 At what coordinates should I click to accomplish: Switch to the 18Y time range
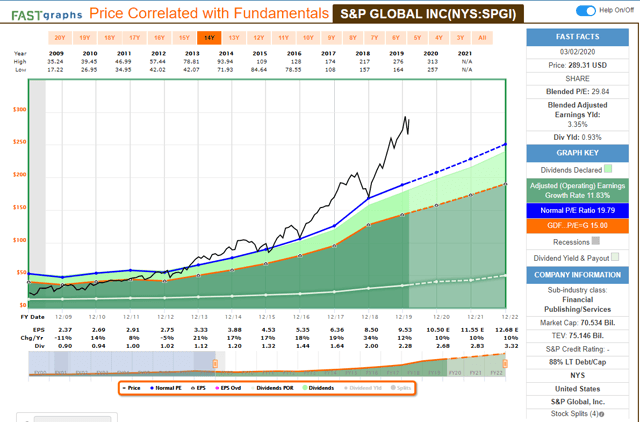[109, 38]
